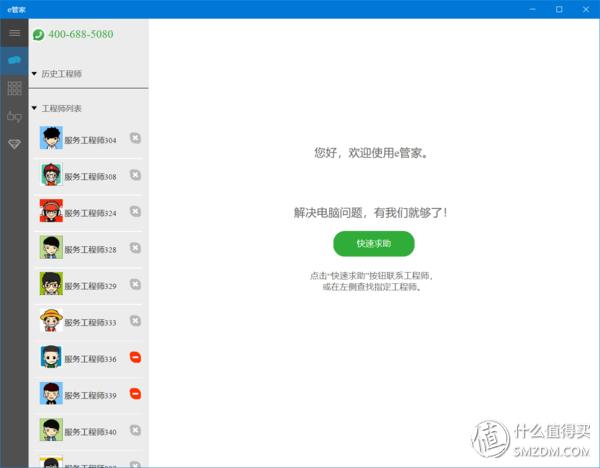Viewport: 600px width, 468px height.
Task: Click gray offline status icon for 服务工程师328
Action: 135,248
